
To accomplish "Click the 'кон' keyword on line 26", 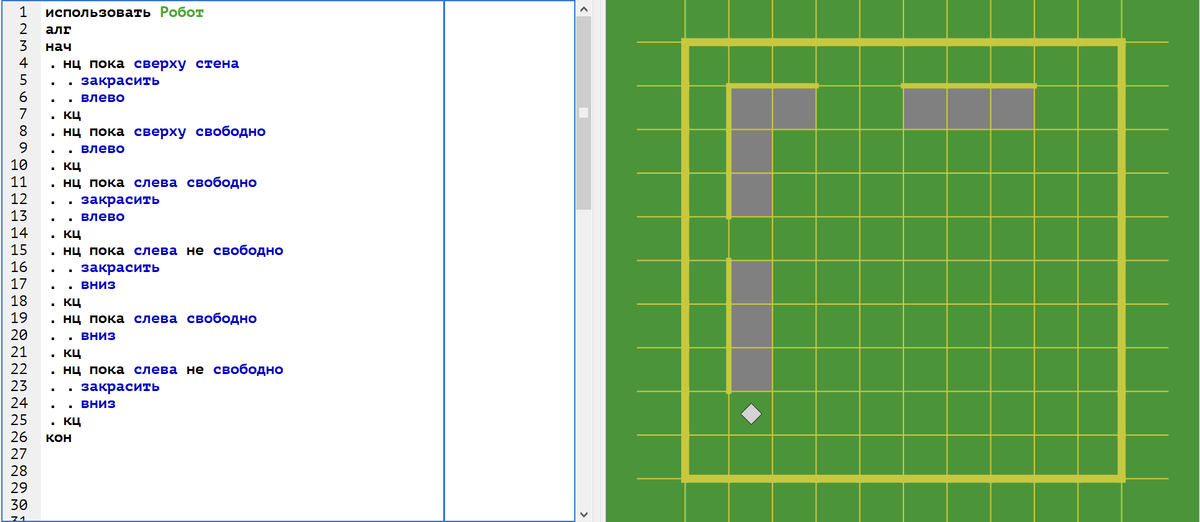I will [x=58, y=437].
